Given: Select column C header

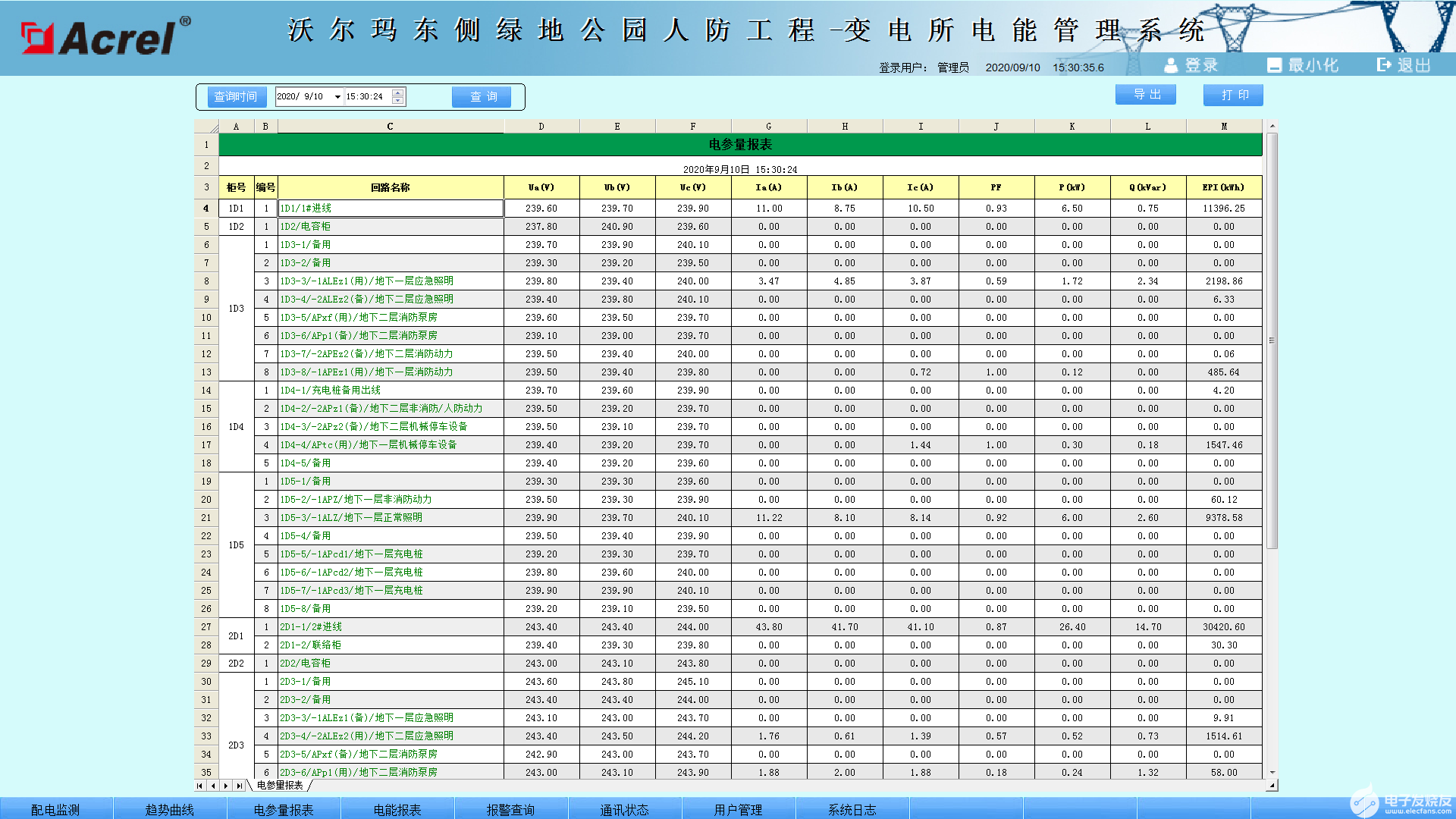Looking at the screenshot, I should coord(390,127).
